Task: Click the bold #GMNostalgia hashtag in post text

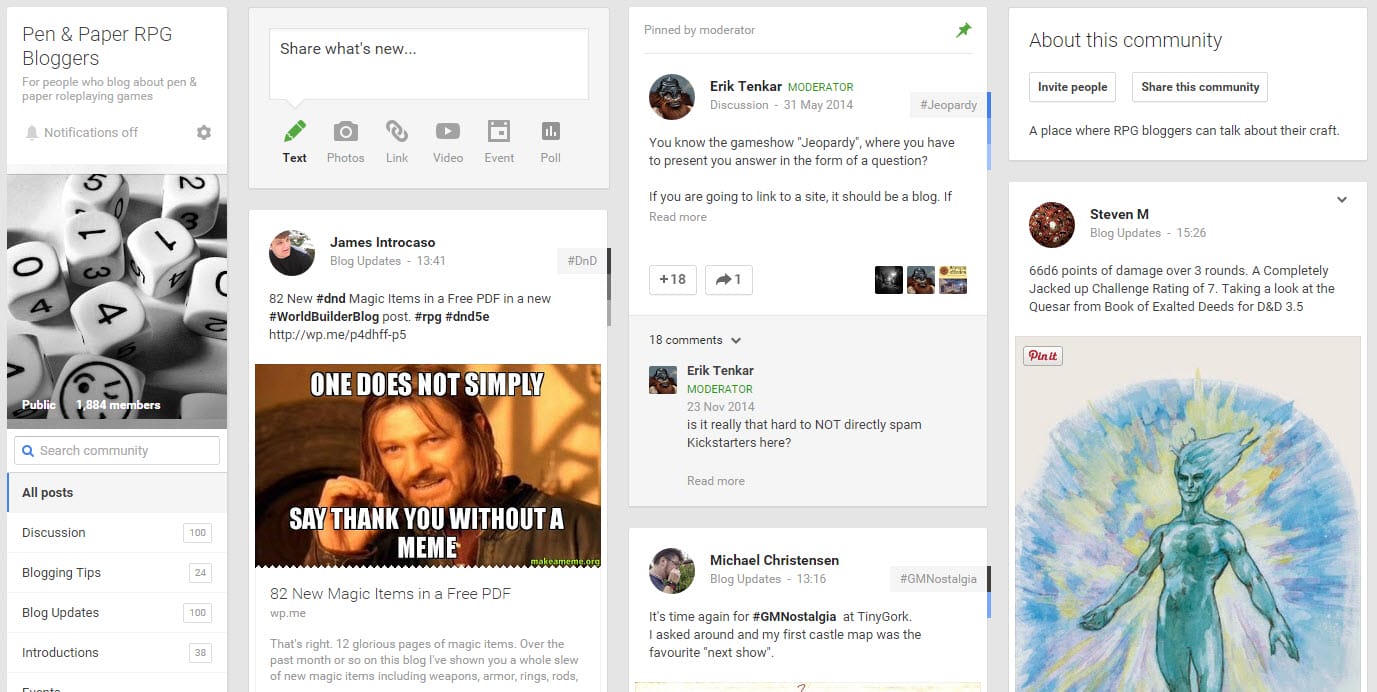Action: [x=795, y=617]
